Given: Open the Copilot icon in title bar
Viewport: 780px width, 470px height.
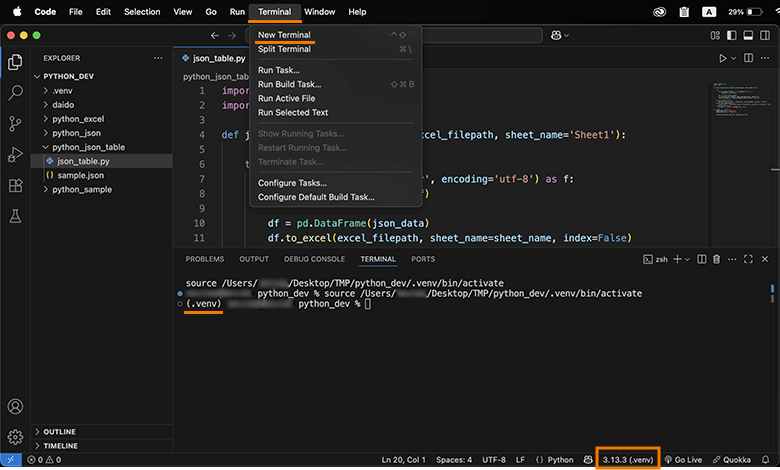Looking at the screenshot, I should coord(556,35).
